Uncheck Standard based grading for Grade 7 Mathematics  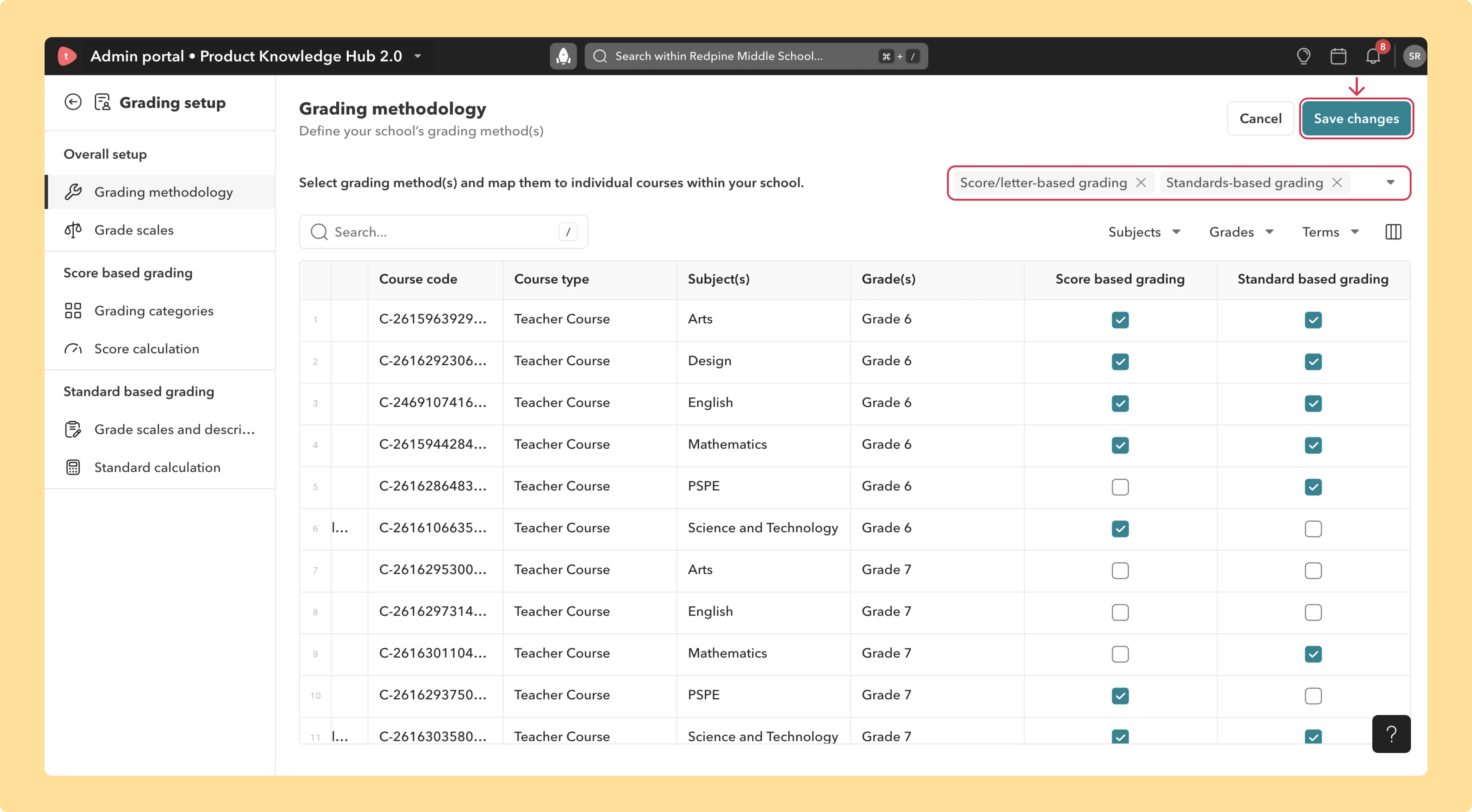click(1313, 654)
